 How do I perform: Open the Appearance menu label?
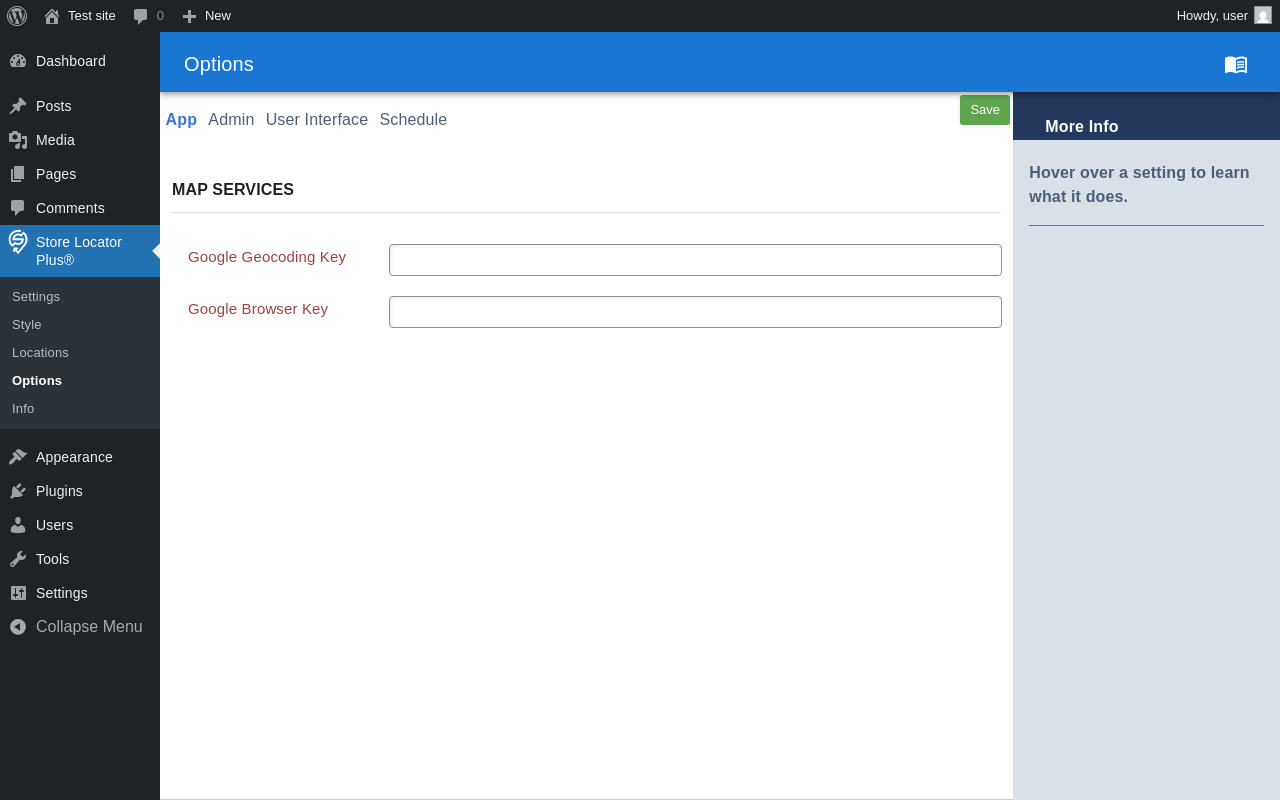(x=74, y=457)
